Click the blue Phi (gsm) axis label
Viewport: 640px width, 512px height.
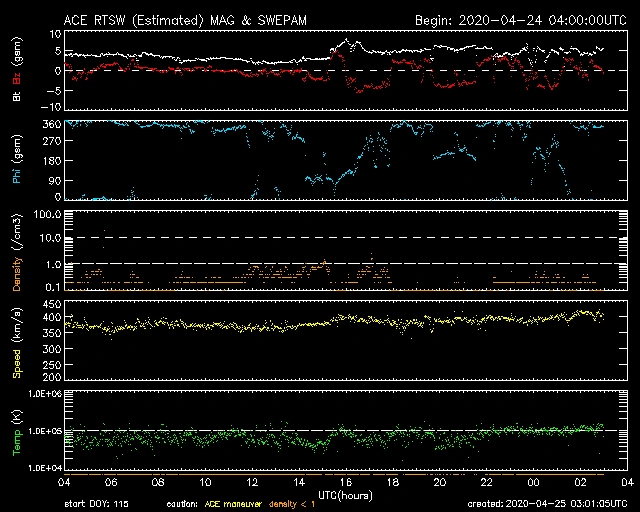tap(17, 167)
